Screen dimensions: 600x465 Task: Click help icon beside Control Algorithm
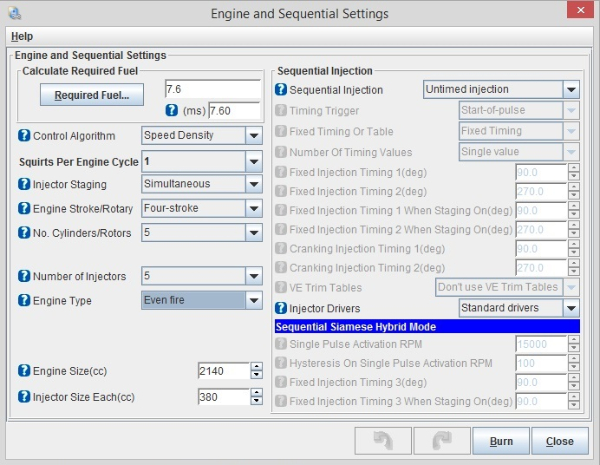tap(25, 135)
